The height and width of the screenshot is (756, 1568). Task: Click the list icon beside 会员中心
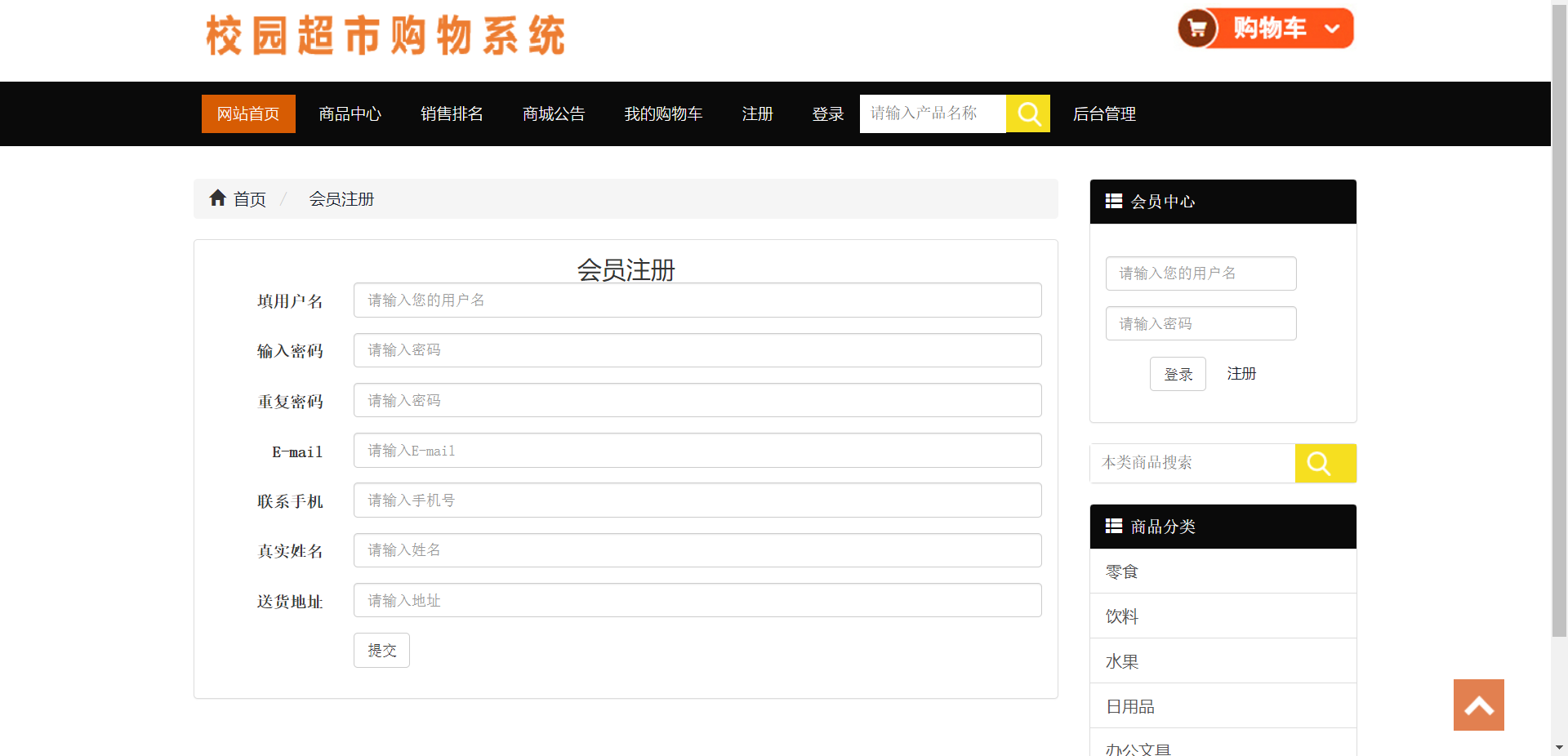[x=1114, y=201]
